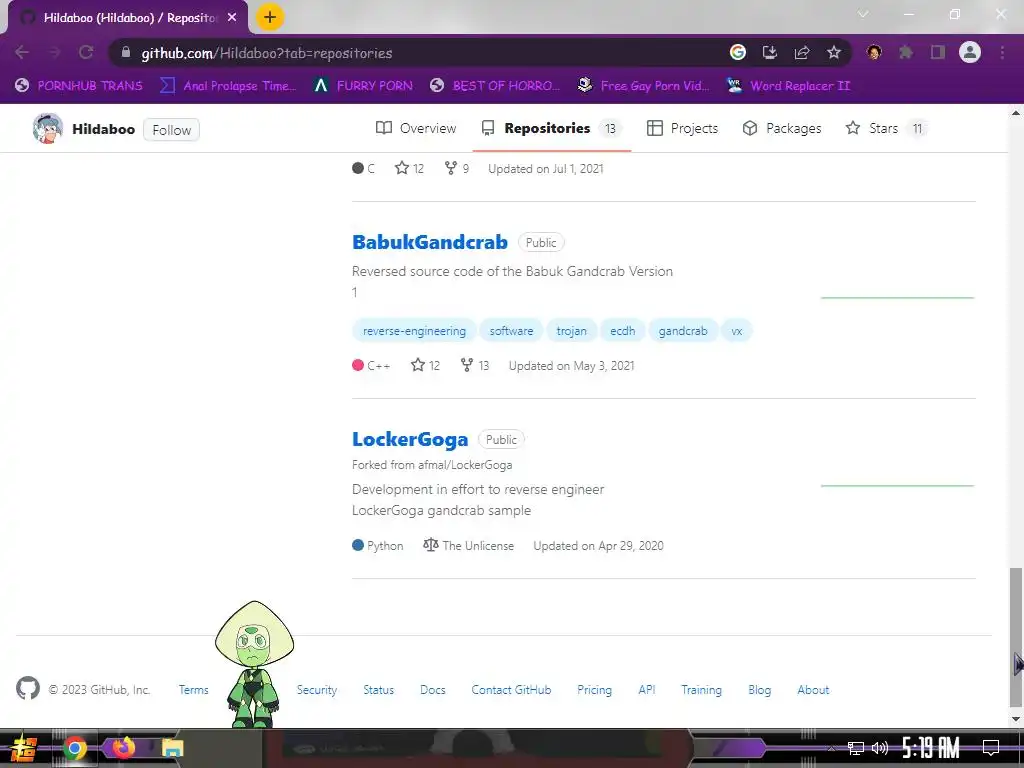View the 13 forks of BabukGandcrab
Image resolution: width=1024 pixels, height=768 pixels.
point(475,366)
